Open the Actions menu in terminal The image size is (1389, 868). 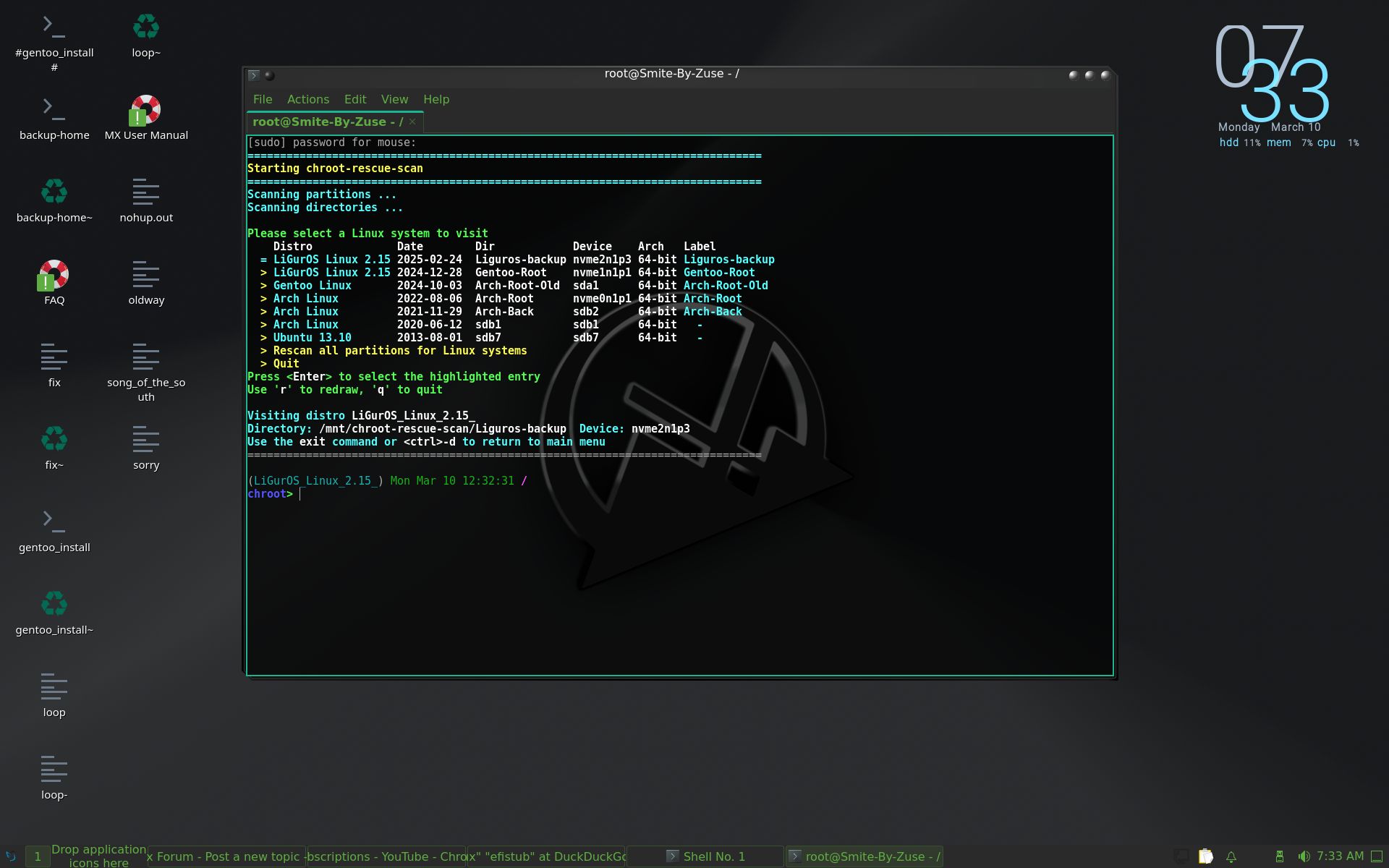[x=308, y=99]
